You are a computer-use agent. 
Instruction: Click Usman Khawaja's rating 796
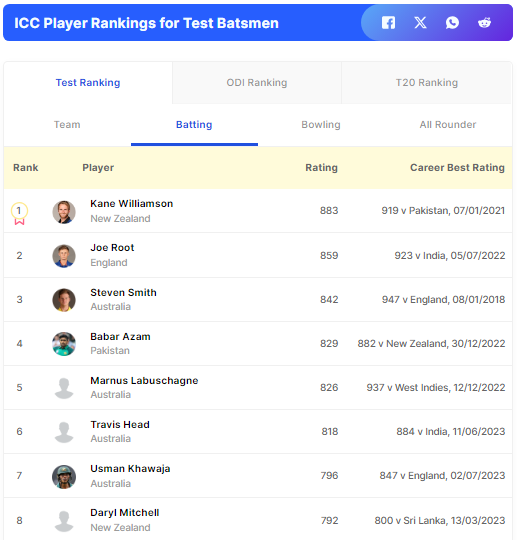329,476
